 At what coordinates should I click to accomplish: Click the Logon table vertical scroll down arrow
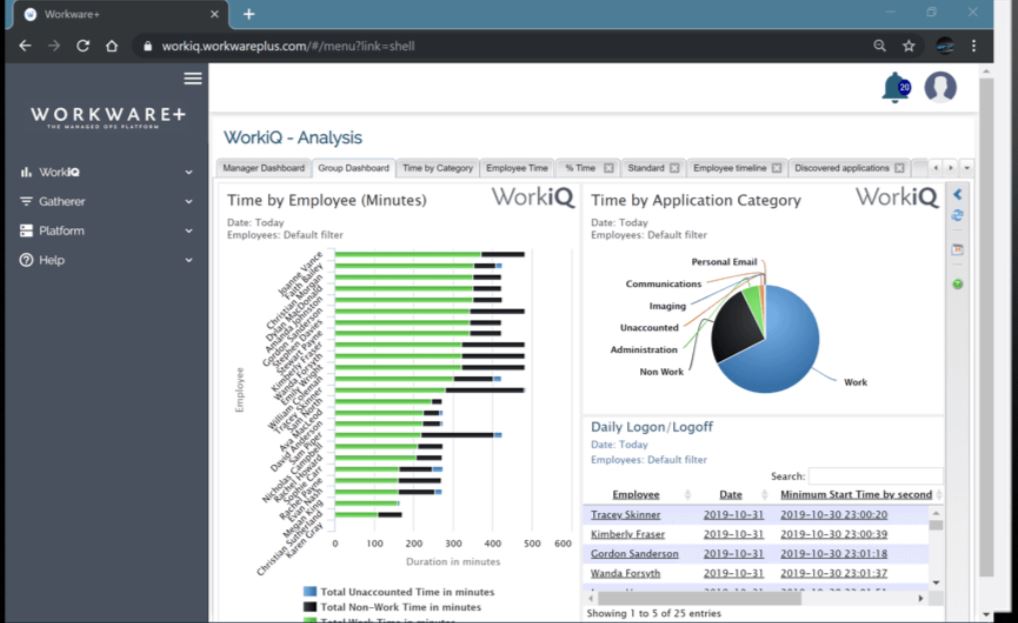pos(936,582)
